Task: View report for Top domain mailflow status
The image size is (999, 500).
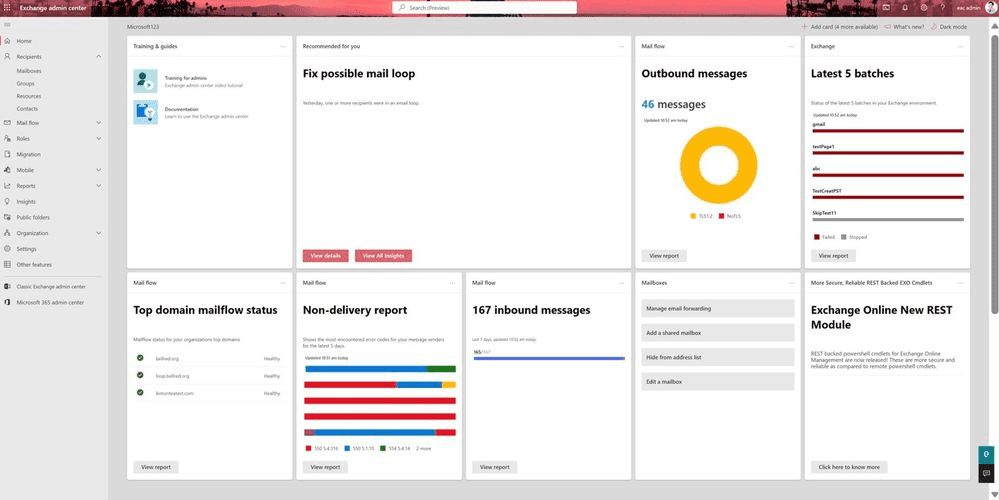Action: [x=156, y=467]
